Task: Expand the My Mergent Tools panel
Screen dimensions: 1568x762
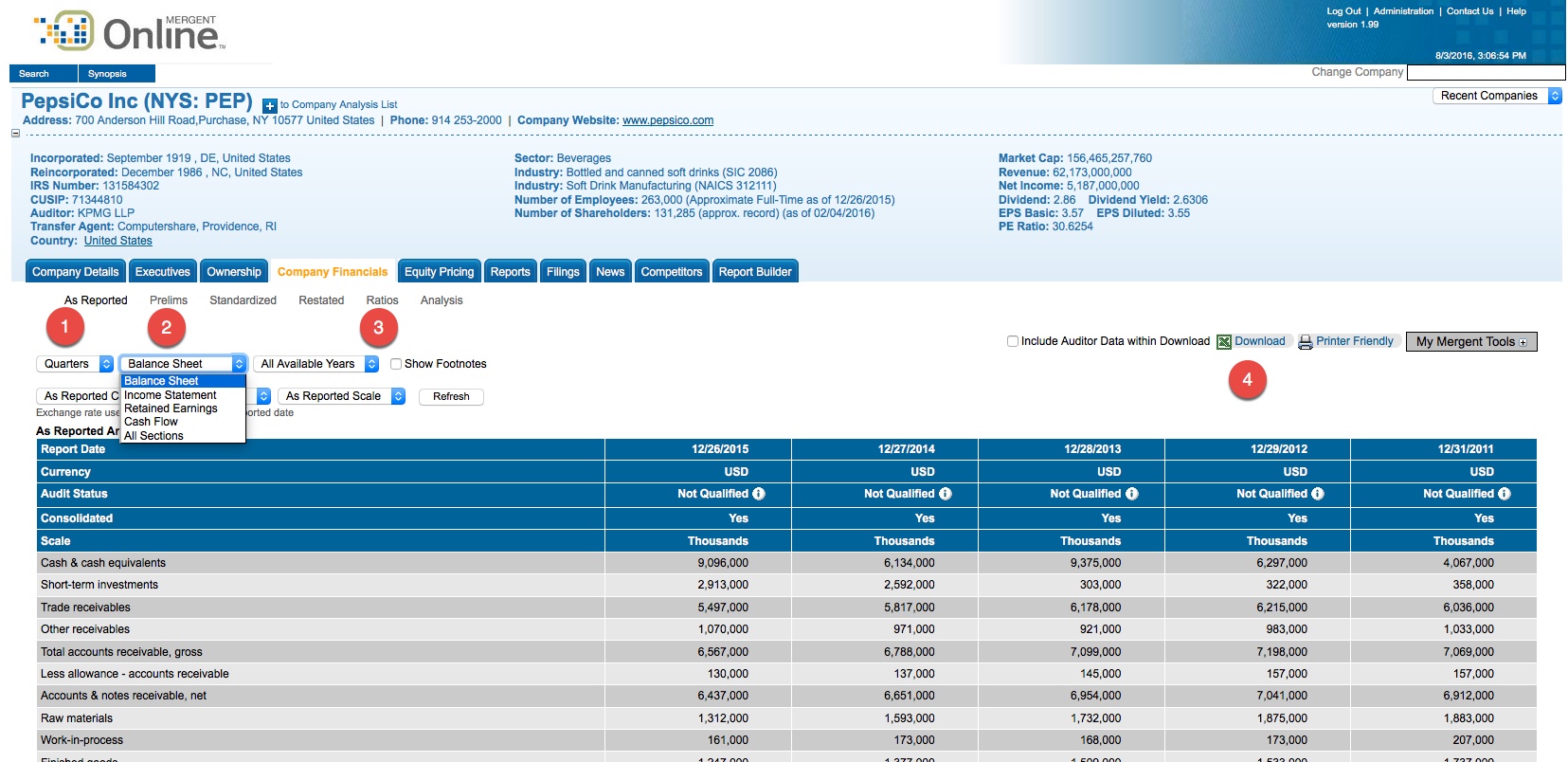Action: point(1471,342)
